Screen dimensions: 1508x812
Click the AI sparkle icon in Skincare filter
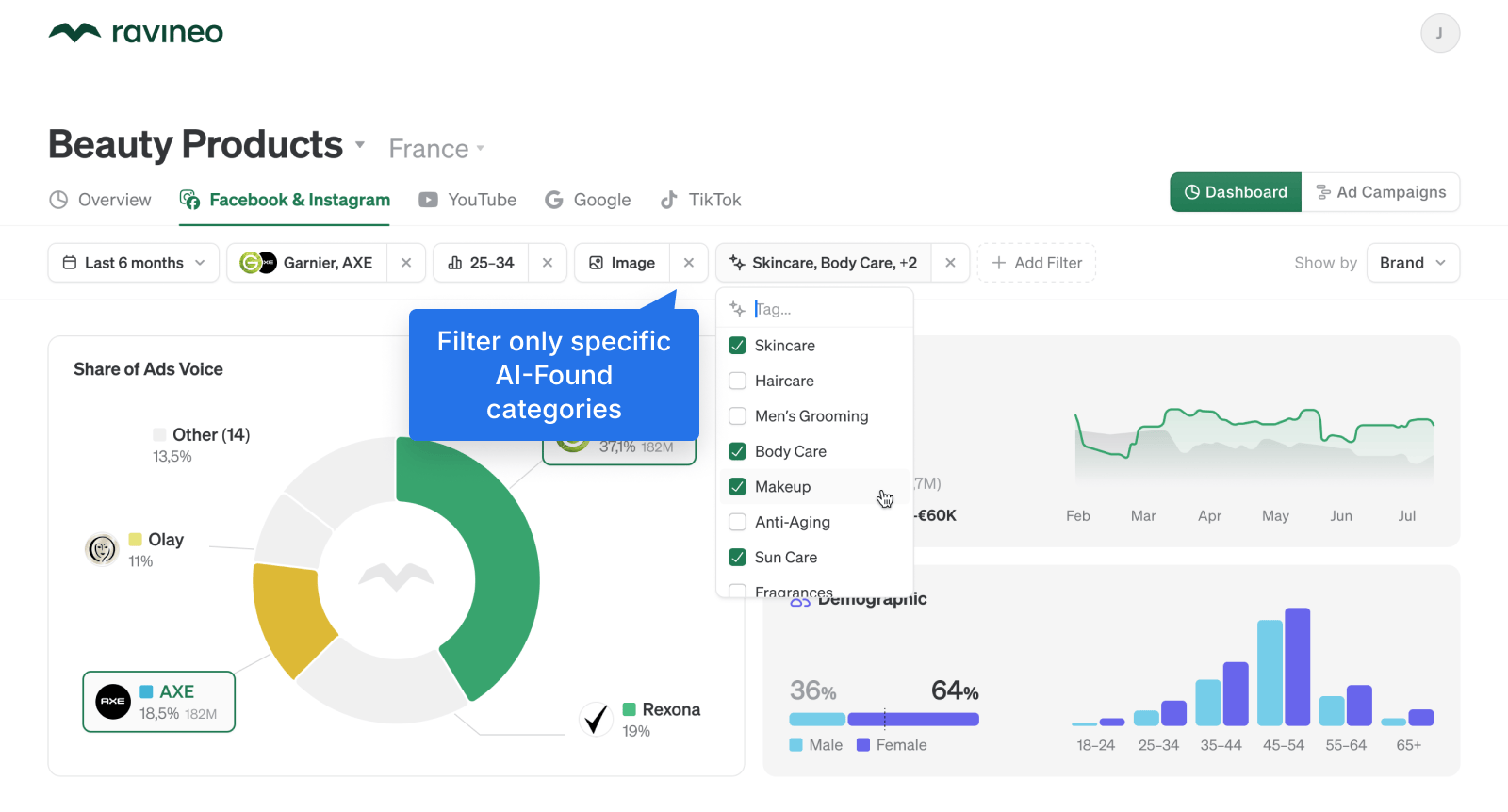(737, 263)
